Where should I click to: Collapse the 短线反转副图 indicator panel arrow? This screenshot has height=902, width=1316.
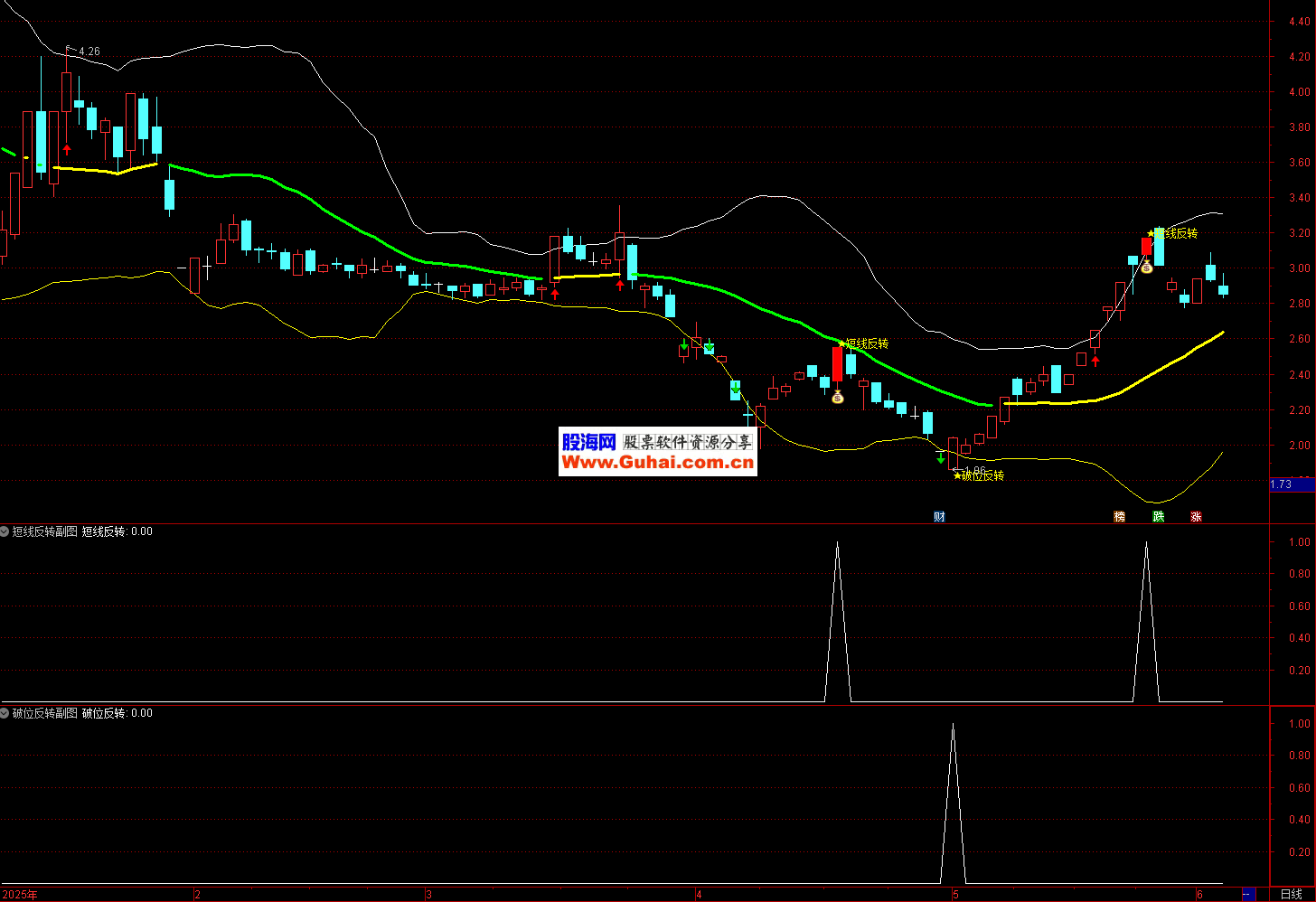[5, 531]
